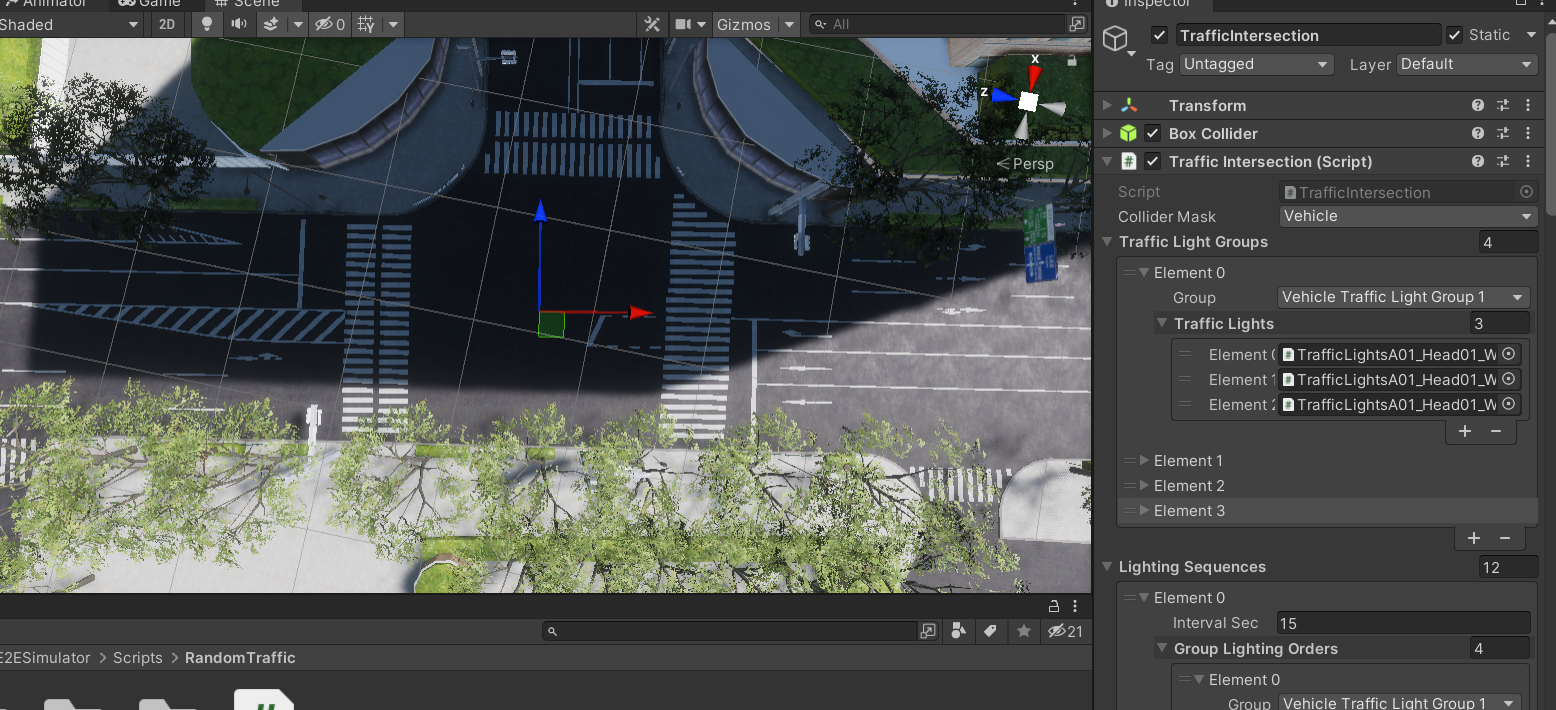1556x710 pixels.
Task: Click the Search by Type icon
Action: pyautogui.click(x=958, y=631)
